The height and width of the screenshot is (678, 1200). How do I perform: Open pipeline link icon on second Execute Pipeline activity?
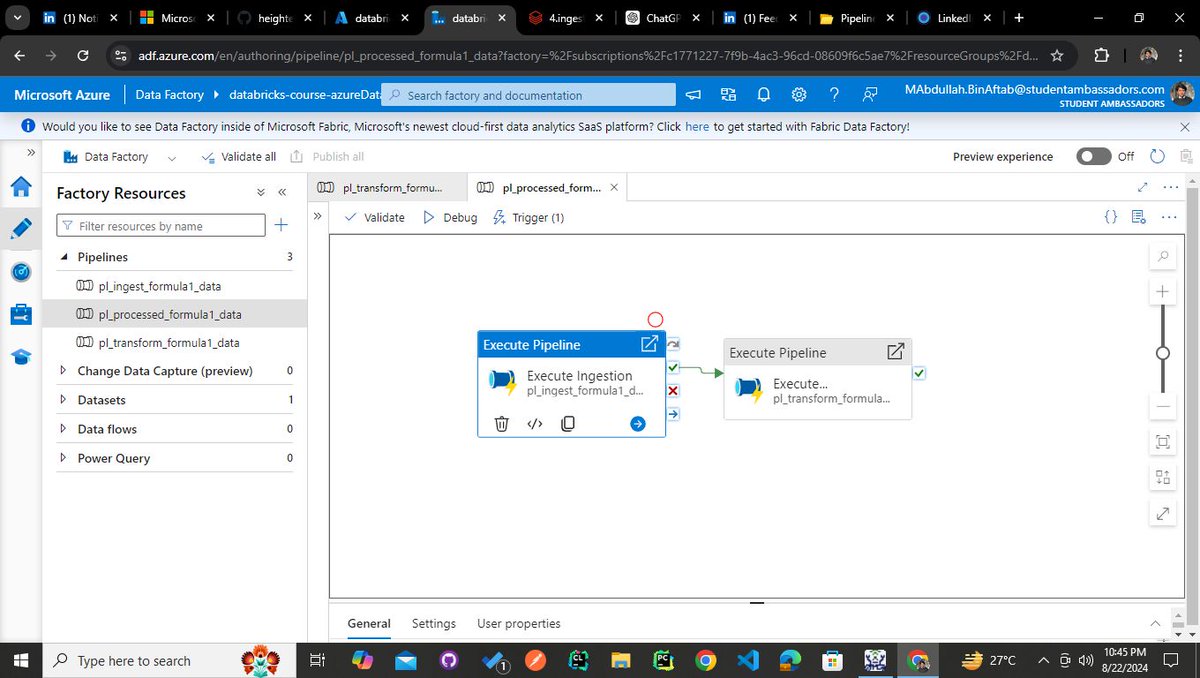[896, 352]
